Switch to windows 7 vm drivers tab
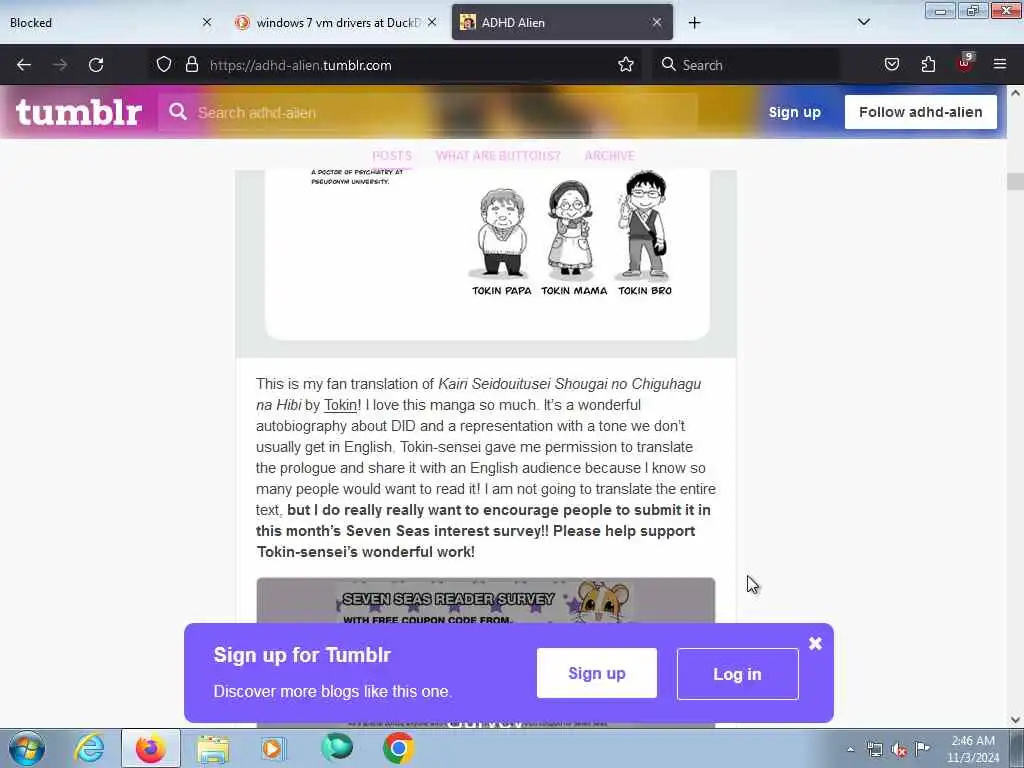Screen dimensions: 1024x768 point(336,22)
